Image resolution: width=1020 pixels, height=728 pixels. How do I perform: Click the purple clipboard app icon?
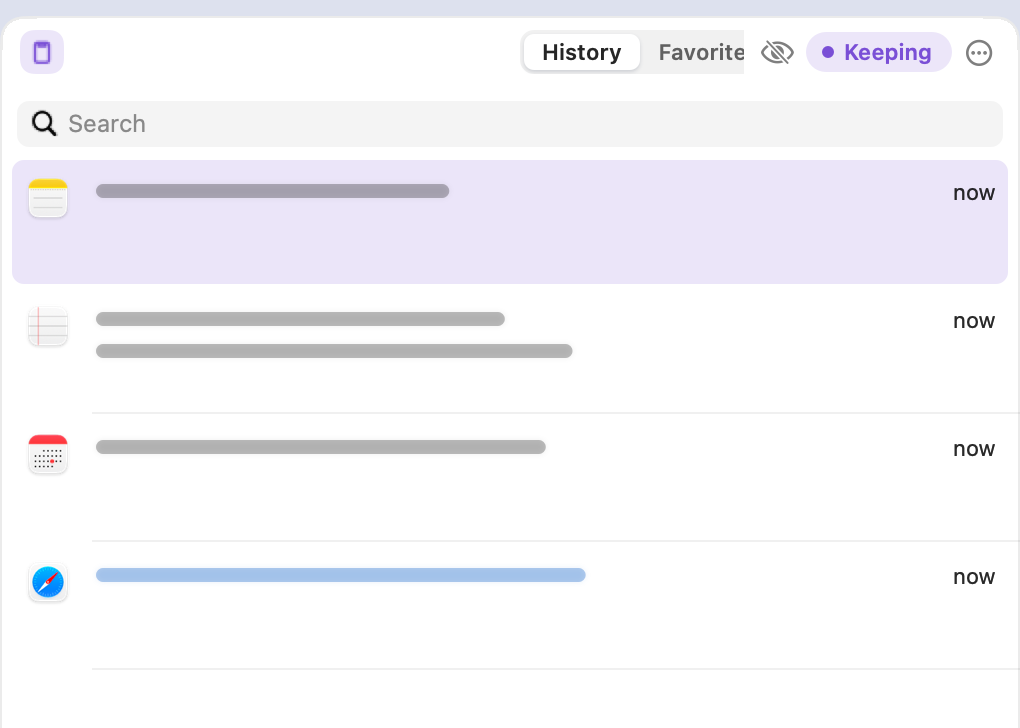click(42, 52)
